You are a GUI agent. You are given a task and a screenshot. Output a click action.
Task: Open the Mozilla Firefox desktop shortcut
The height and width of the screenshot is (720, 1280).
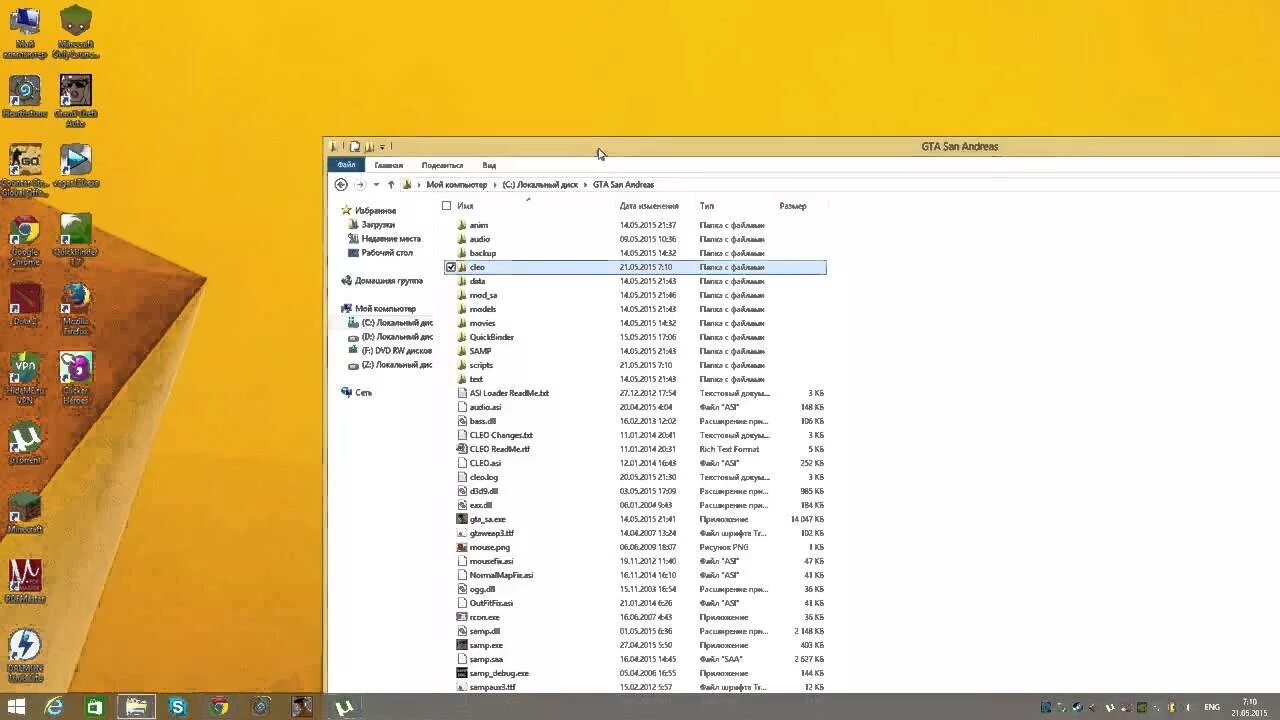pos(76,308)
